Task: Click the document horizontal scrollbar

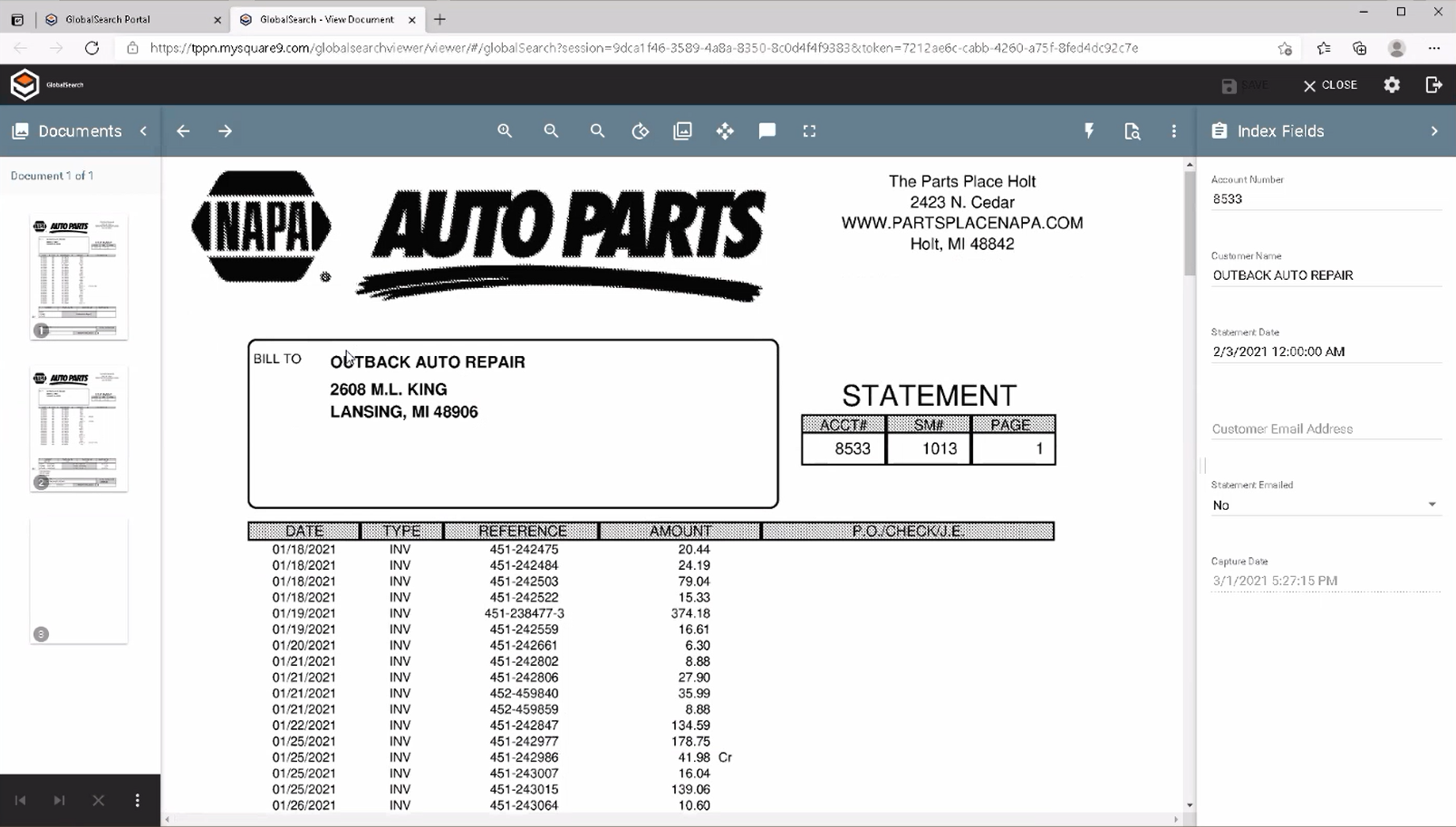Action: pos(671,820)
